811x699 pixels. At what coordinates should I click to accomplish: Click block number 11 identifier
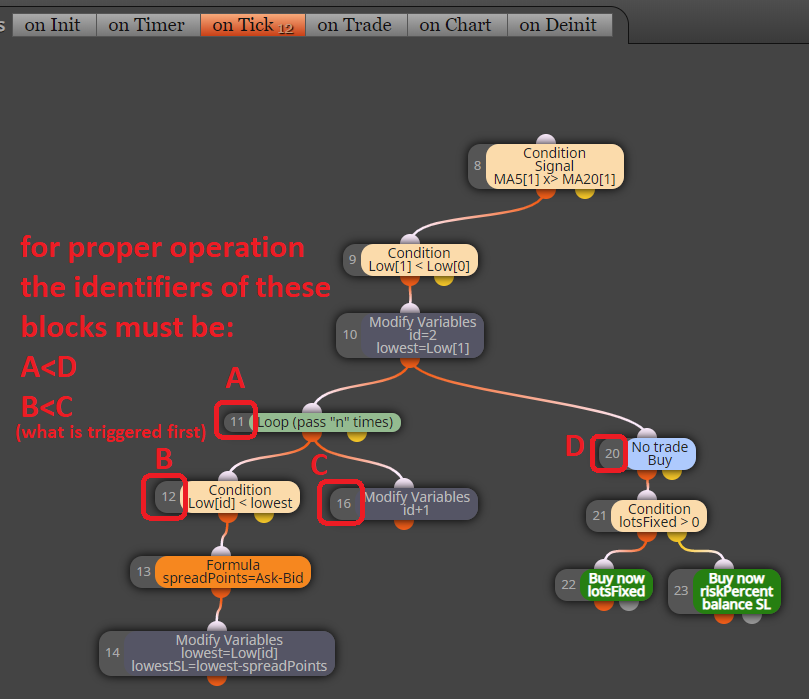(x=237, y=422)
